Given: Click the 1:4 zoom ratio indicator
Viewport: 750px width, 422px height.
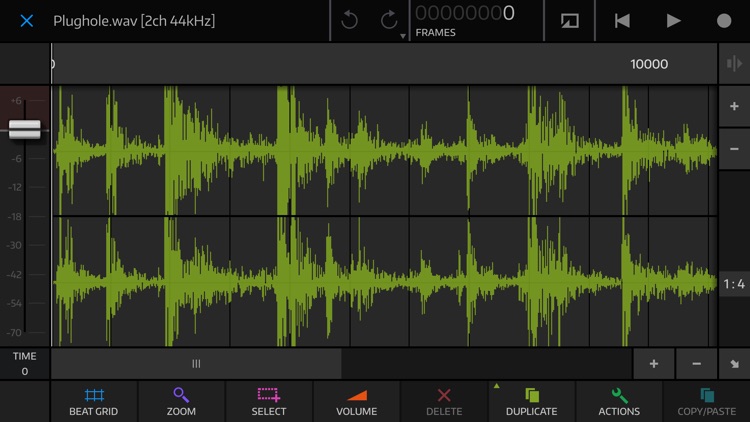Looking at the screenshot, I should point(734,284).
